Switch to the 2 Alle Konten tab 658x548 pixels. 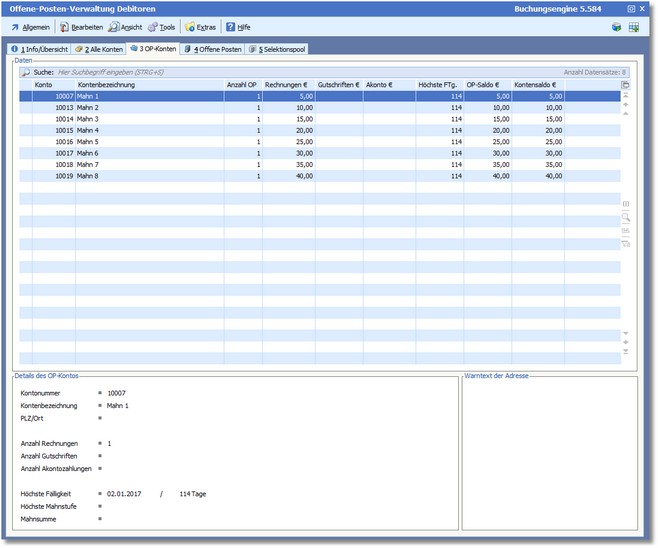(99, 49)
